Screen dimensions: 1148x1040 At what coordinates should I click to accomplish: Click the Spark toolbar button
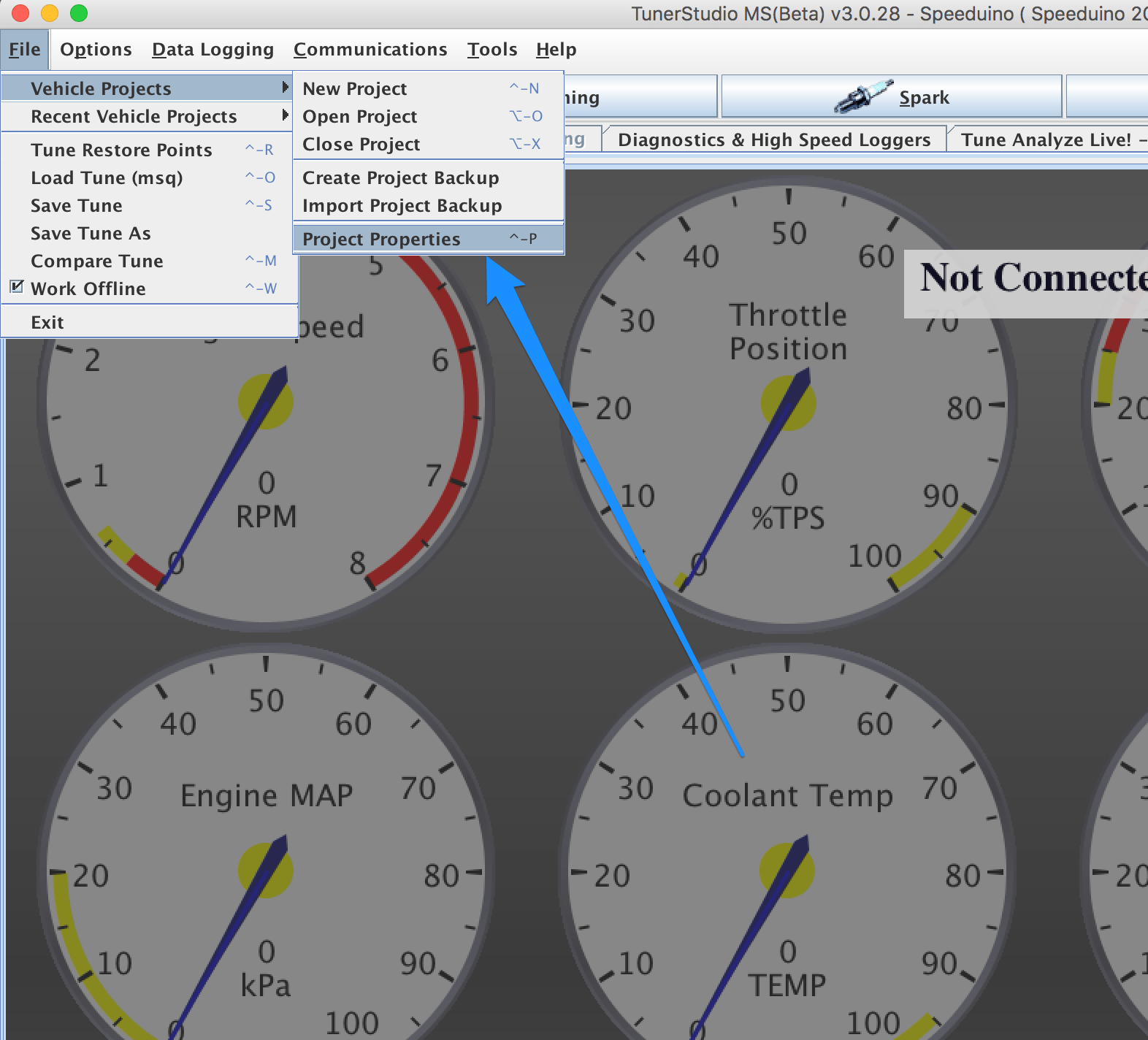pyautogui.click(x=892, y=96)
